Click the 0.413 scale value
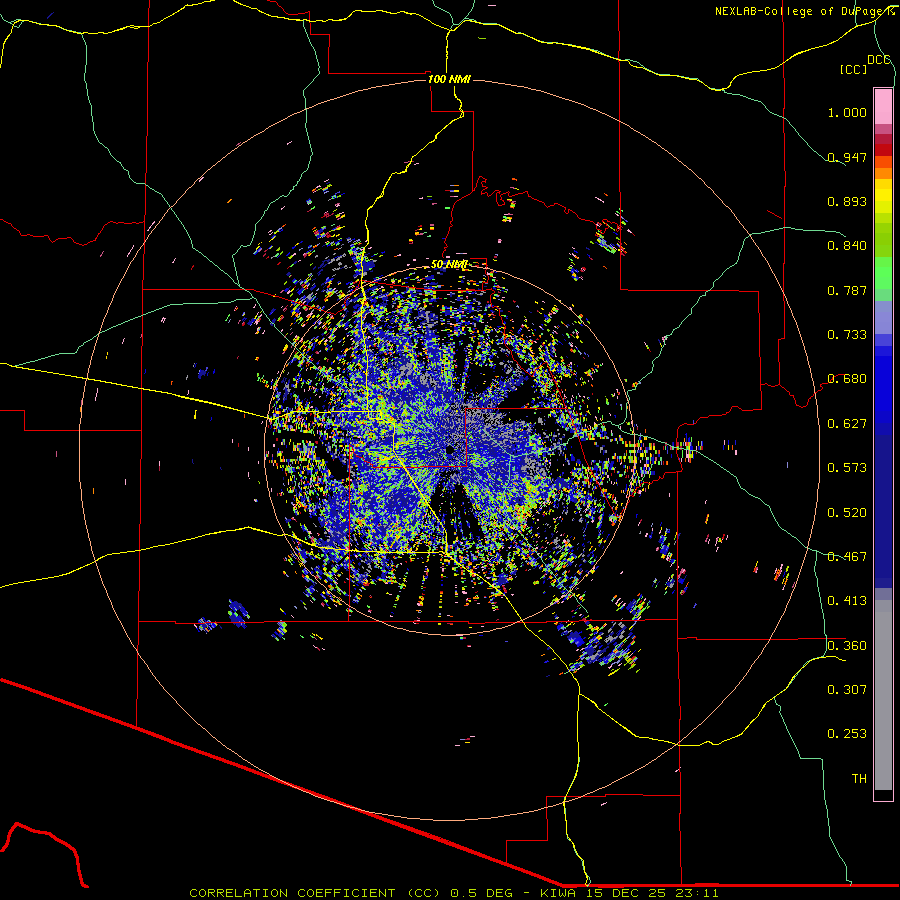The width and height of the screenshot is (900, 900). pyautogui.click(x=847, y=600)
